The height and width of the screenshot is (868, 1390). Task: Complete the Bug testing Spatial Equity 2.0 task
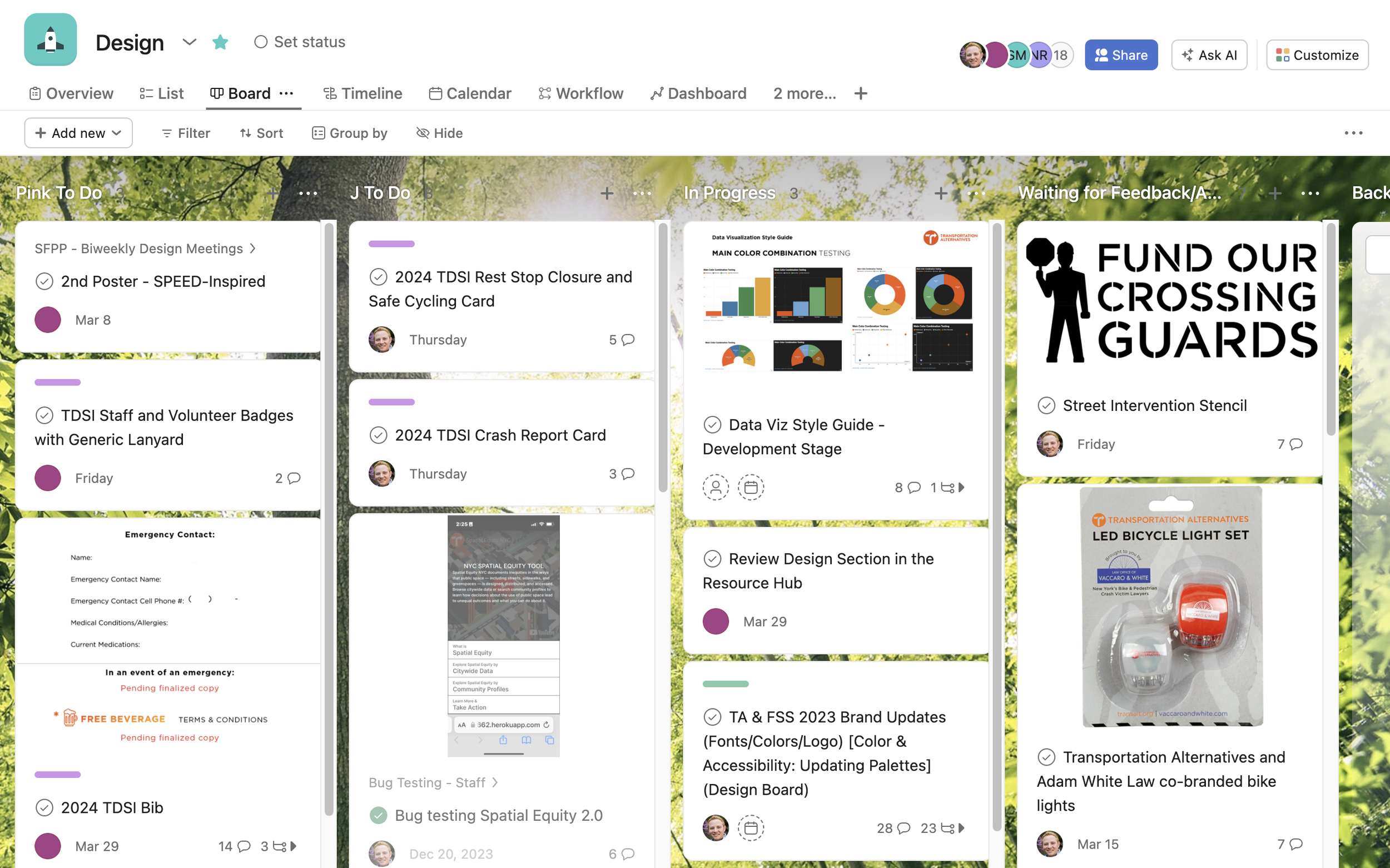379,815
